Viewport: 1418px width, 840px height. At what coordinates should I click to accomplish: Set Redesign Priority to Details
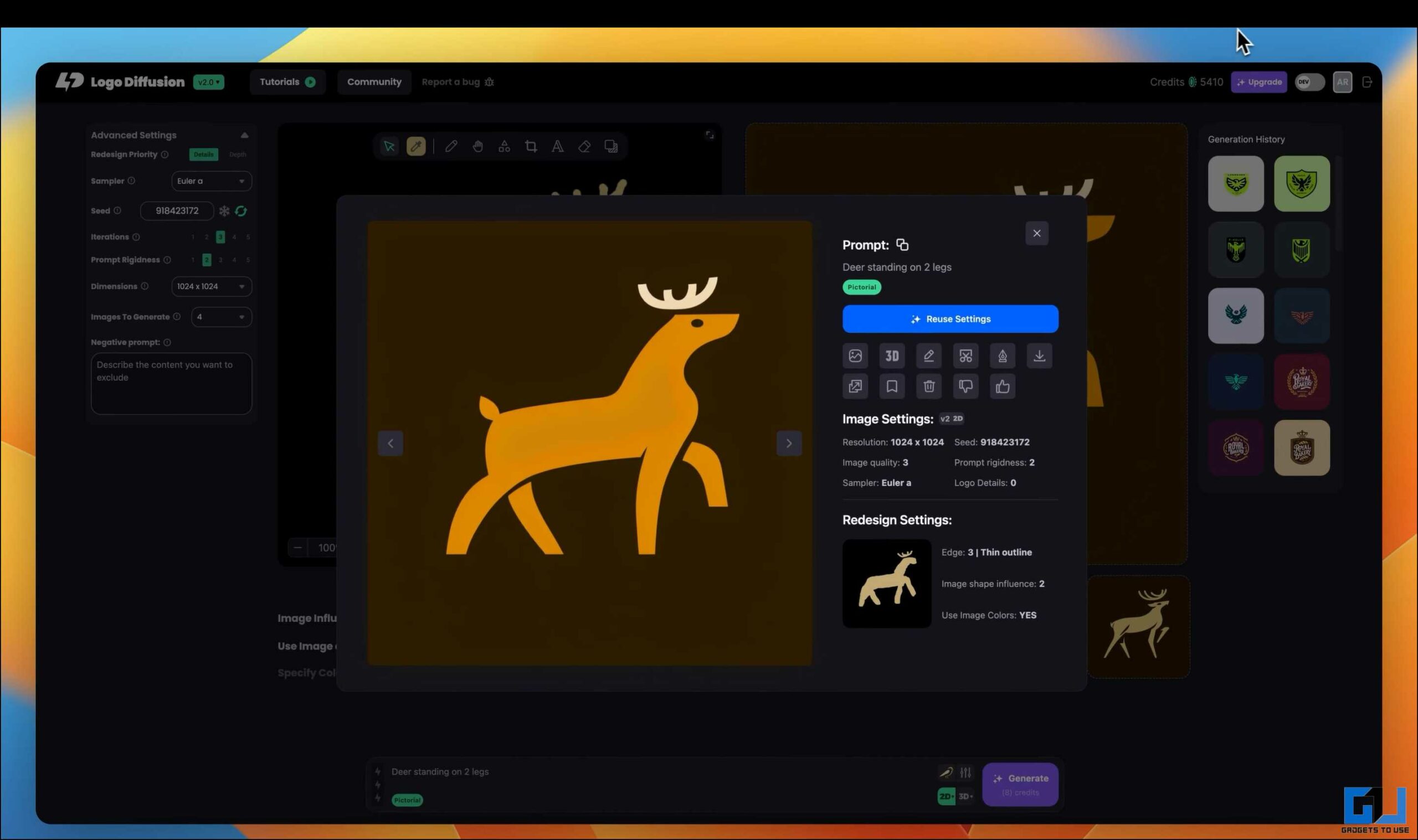click(203, 154)
